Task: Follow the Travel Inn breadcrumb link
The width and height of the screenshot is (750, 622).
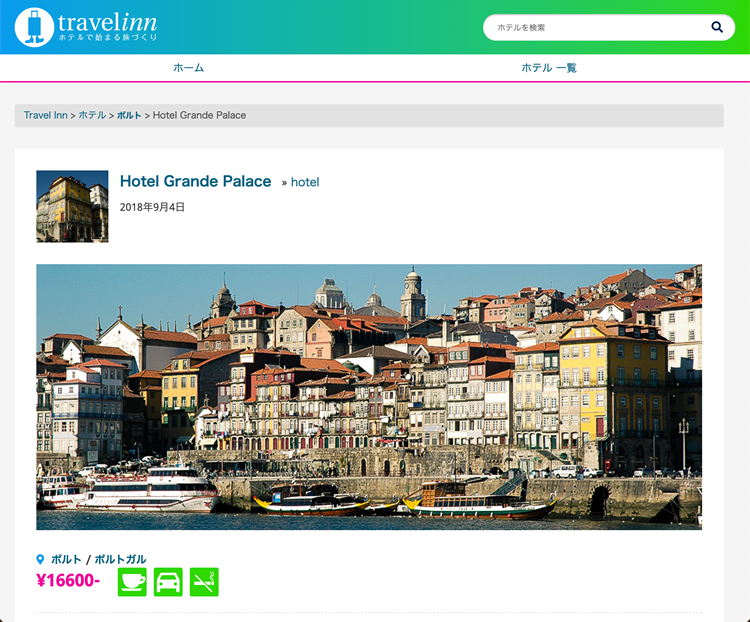Action: [x=45, y=115]
